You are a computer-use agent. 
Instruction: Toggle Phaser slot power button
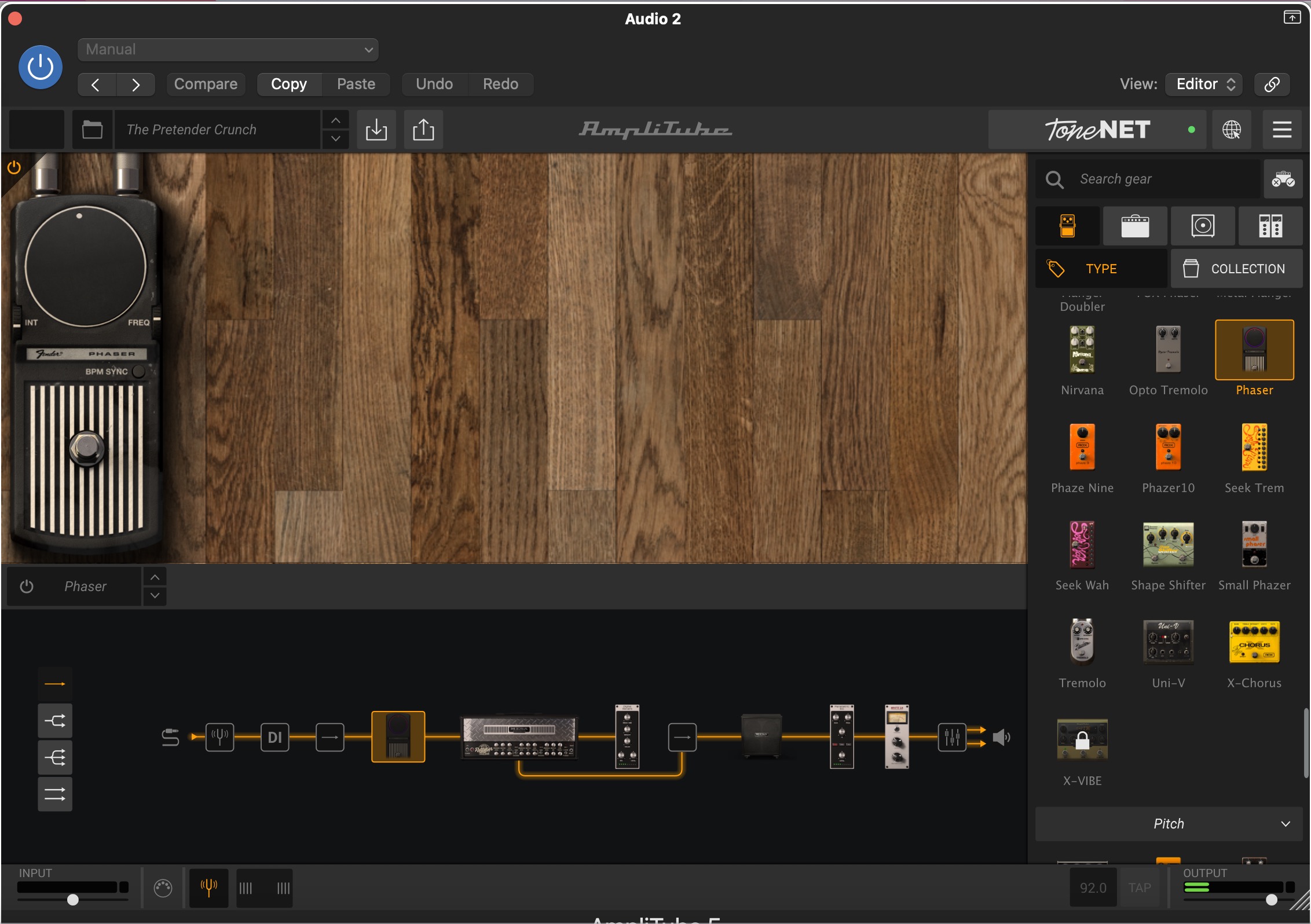pos(27,586)
